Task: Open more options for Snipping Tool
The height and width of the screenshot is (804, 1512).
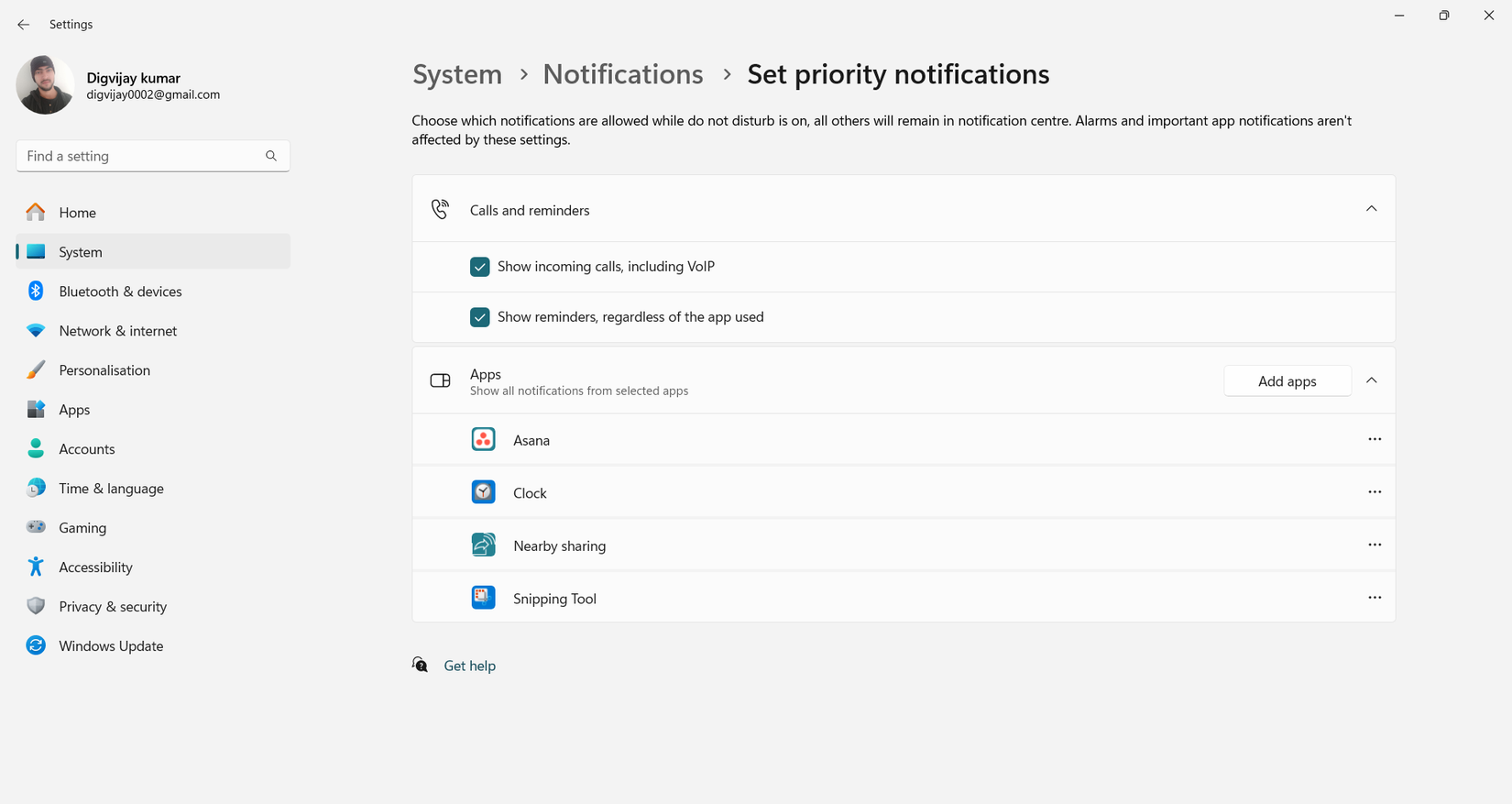Action: [1374, 598]
